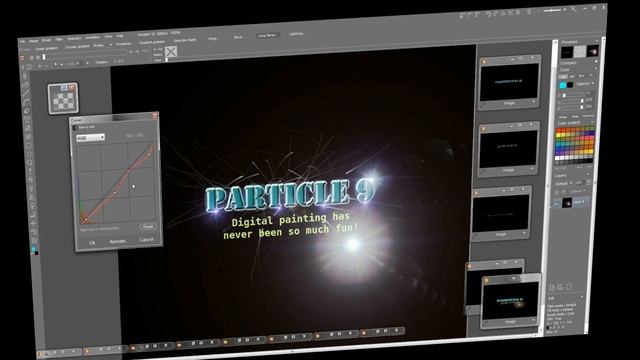Open the View menu

point(108,36)
